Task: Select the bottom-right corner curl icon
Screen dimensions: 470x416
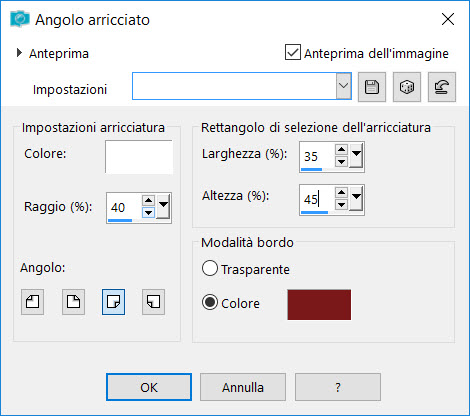Action: pos(113,302)
